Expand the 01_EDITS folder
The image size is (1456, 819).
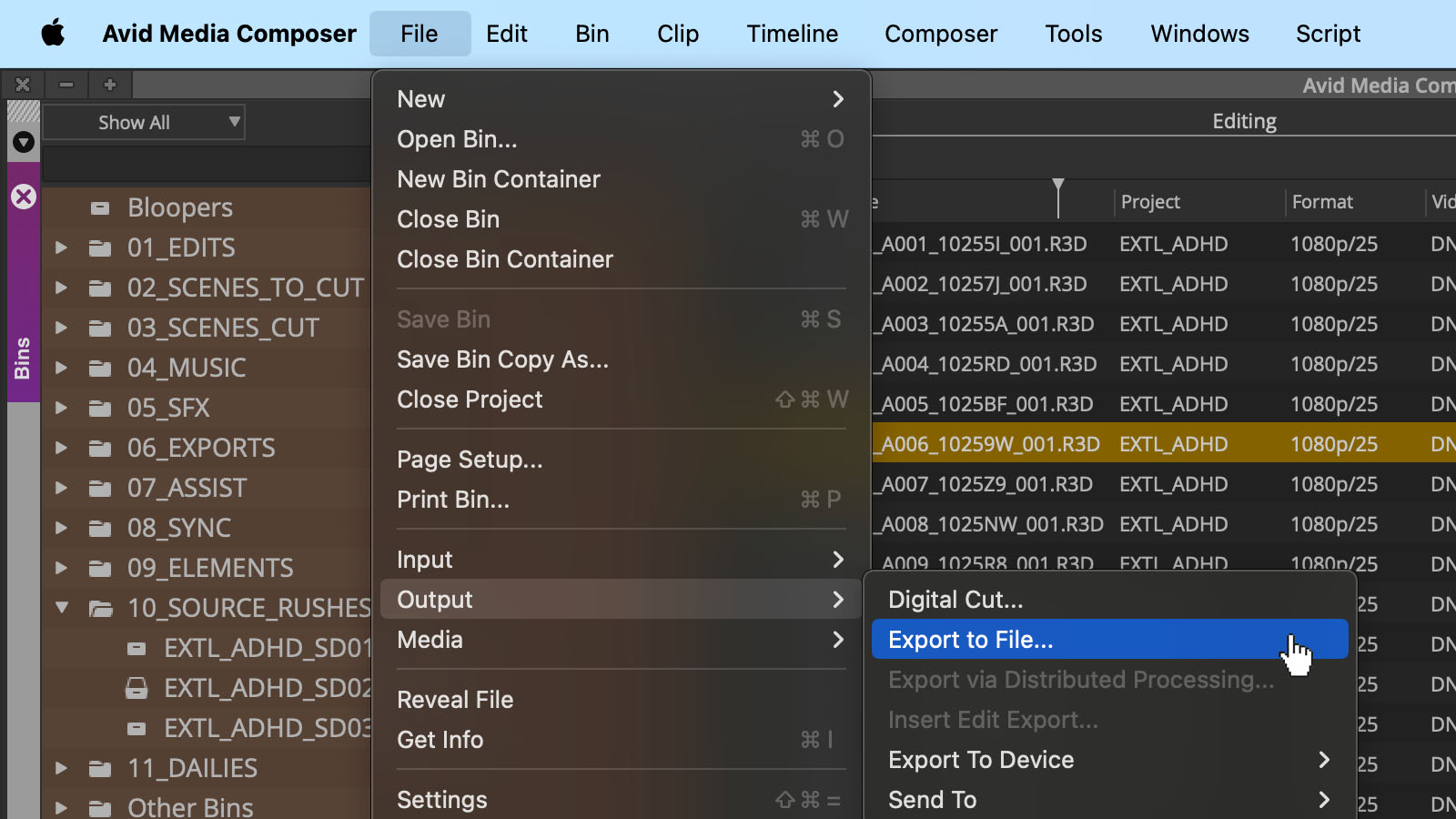(61, 248)
